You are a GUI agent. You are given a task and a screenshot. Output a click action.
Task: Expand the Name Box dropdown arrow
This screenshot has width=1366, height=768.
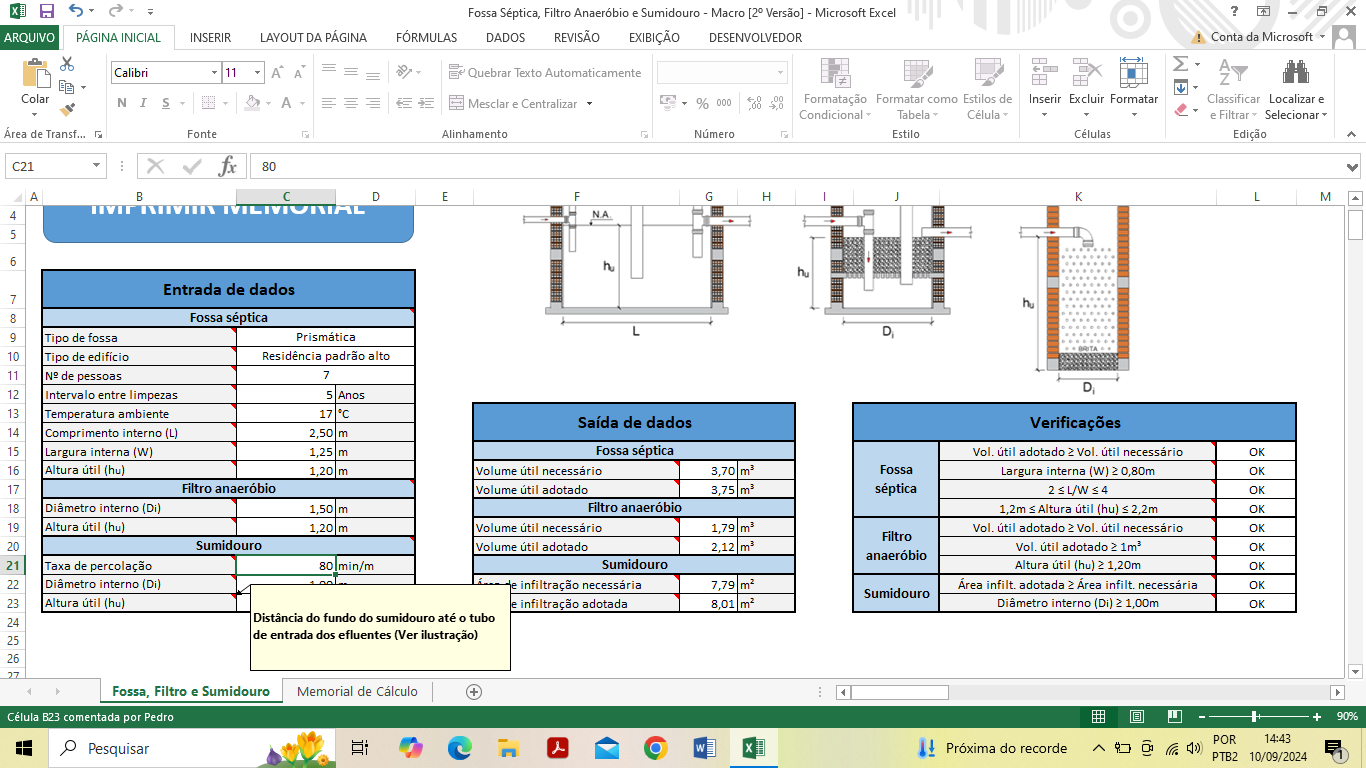[97, 167]
